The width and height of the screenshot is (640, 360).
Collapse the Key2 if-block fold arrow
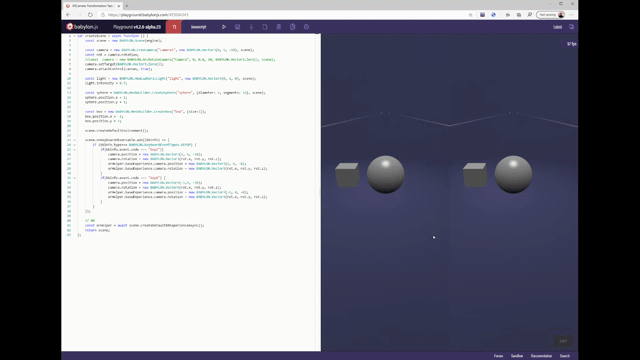[x=74, y=149]
